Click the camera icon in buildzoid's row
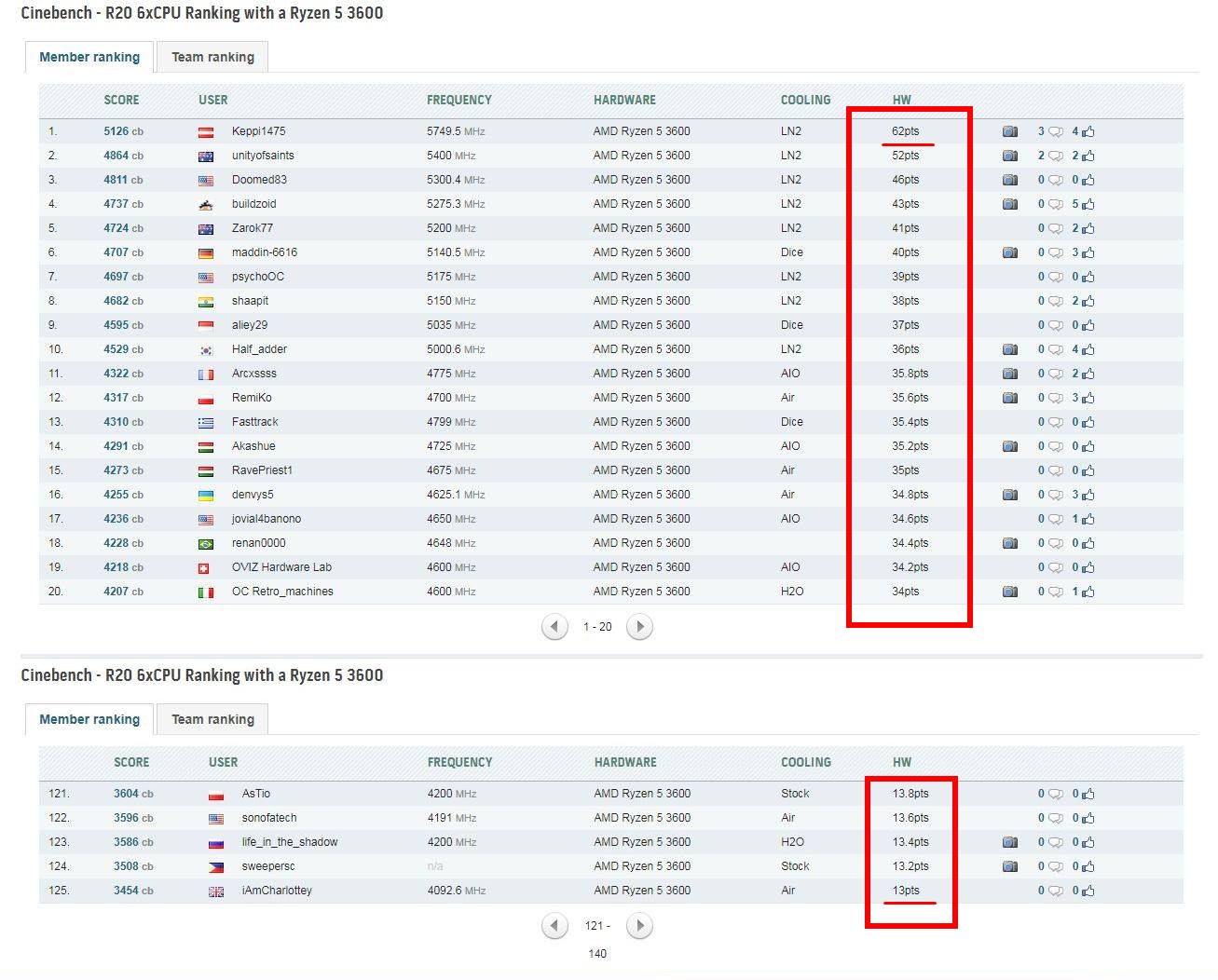 [x=1009, y=204]
